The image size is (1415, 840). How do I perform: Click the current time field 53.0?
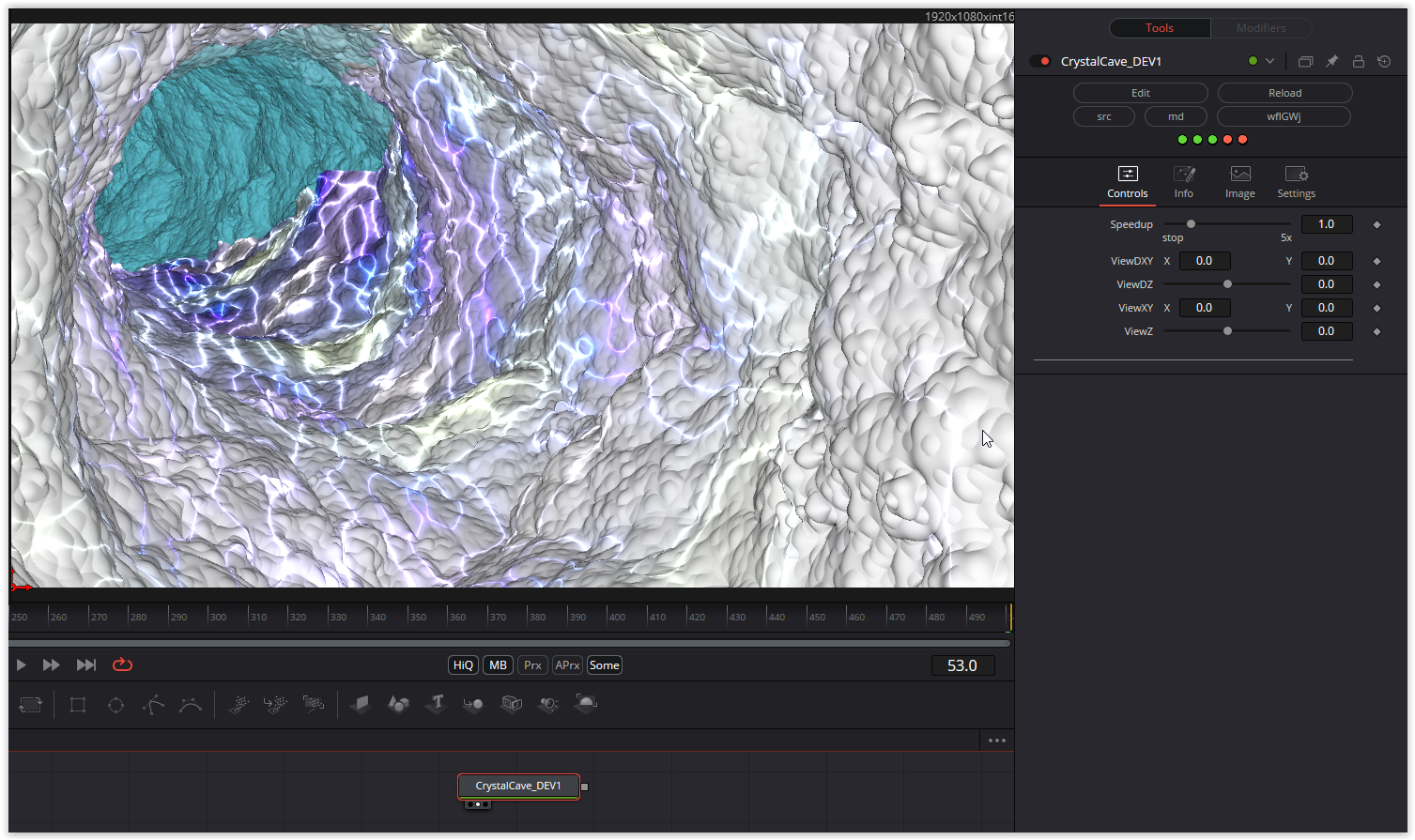point(962,665)
